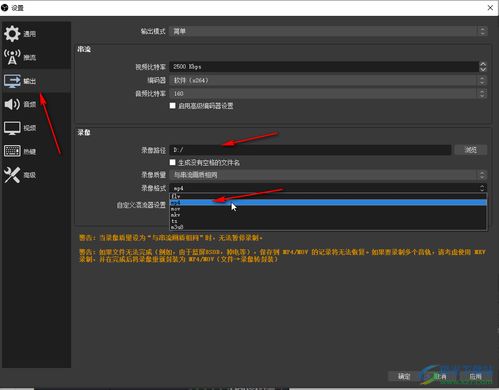This screenshot has height=390, width=499.
Task: Enable advanced encoder settings checkbox
Action: [x=172, y=106]
